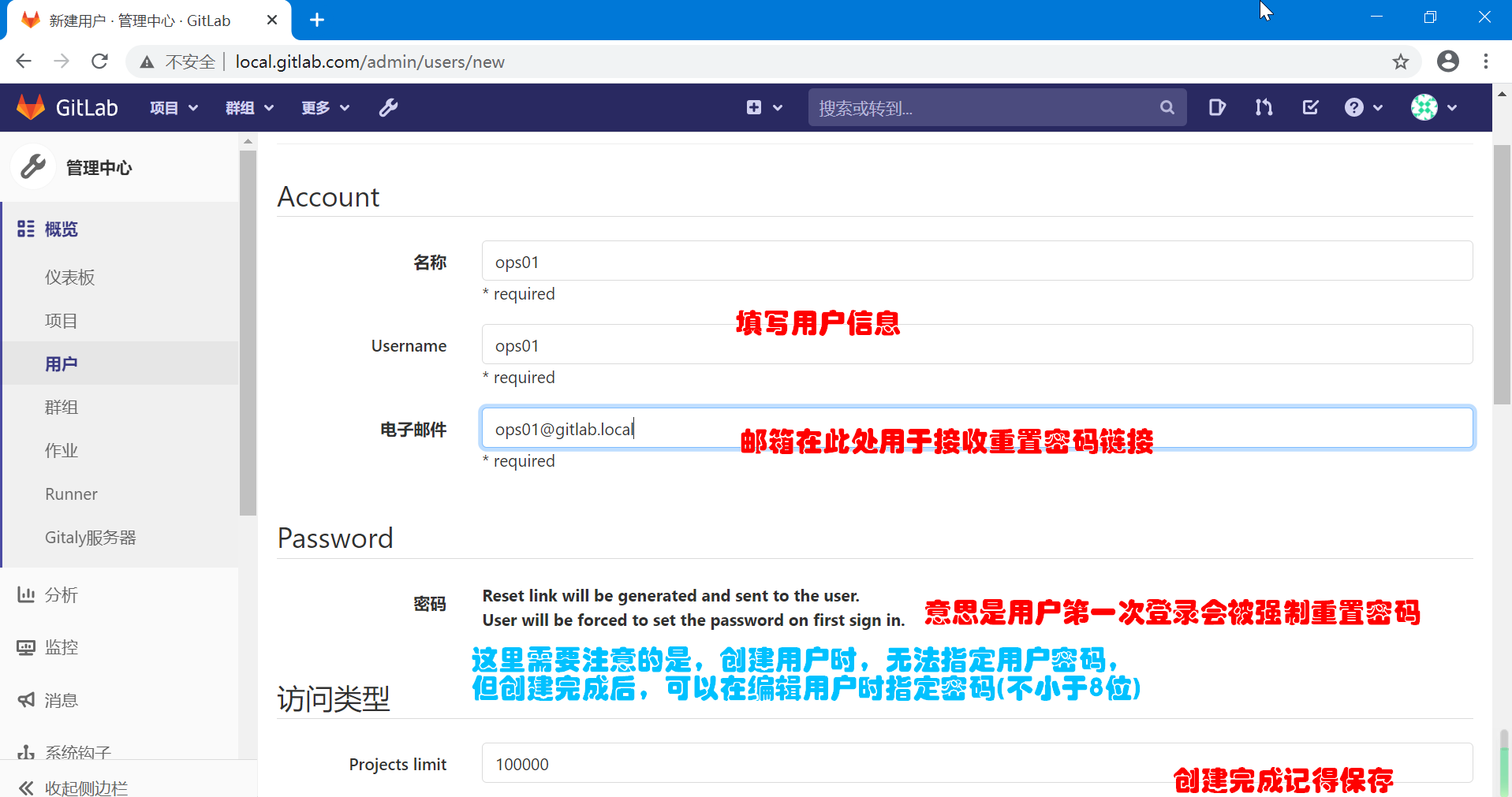Click the 管理中心 heading link

click(x=99, y=167)
